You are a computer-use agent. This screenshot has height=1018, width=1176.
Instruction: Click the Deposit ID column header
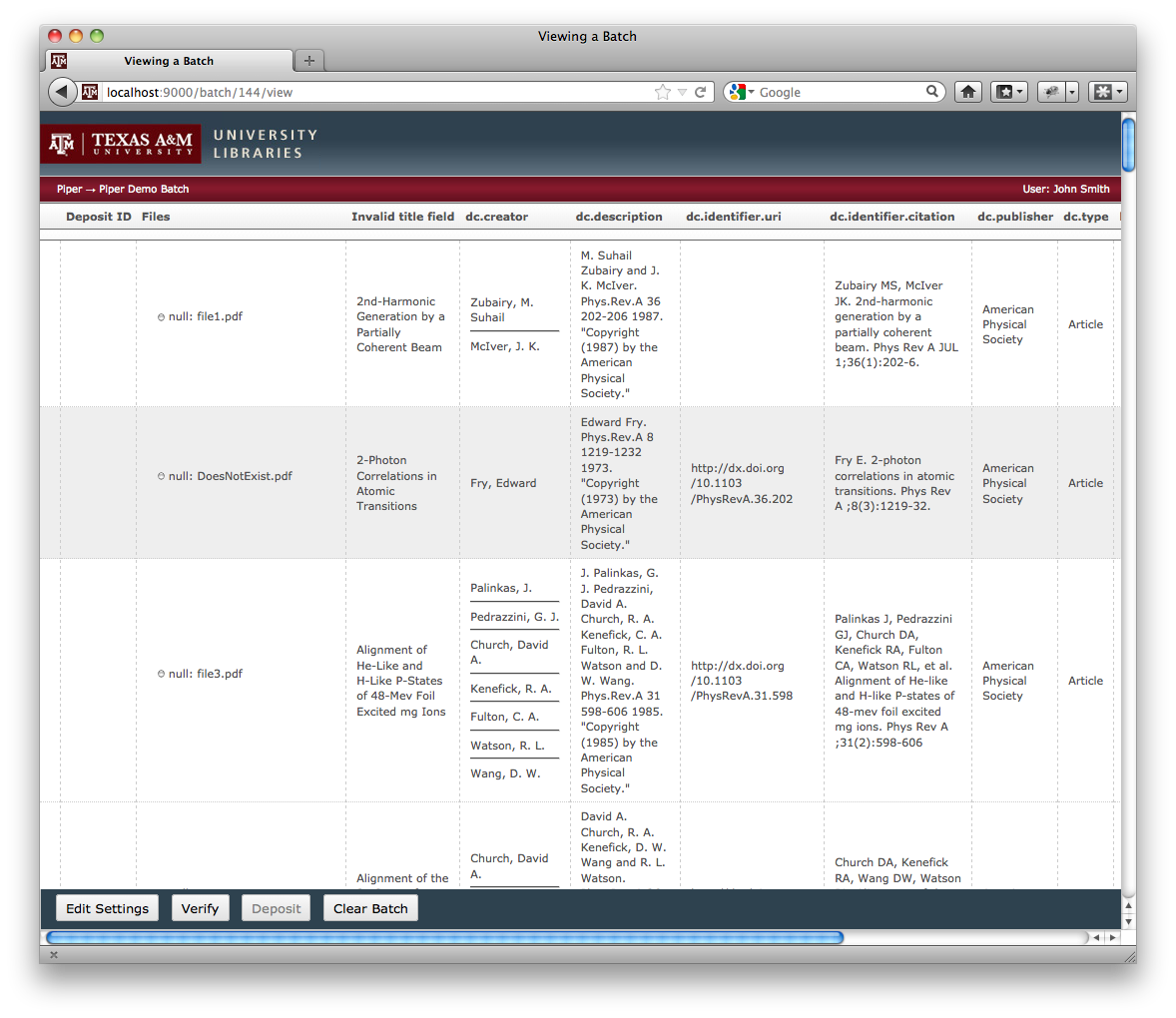[x=98, y=217]
